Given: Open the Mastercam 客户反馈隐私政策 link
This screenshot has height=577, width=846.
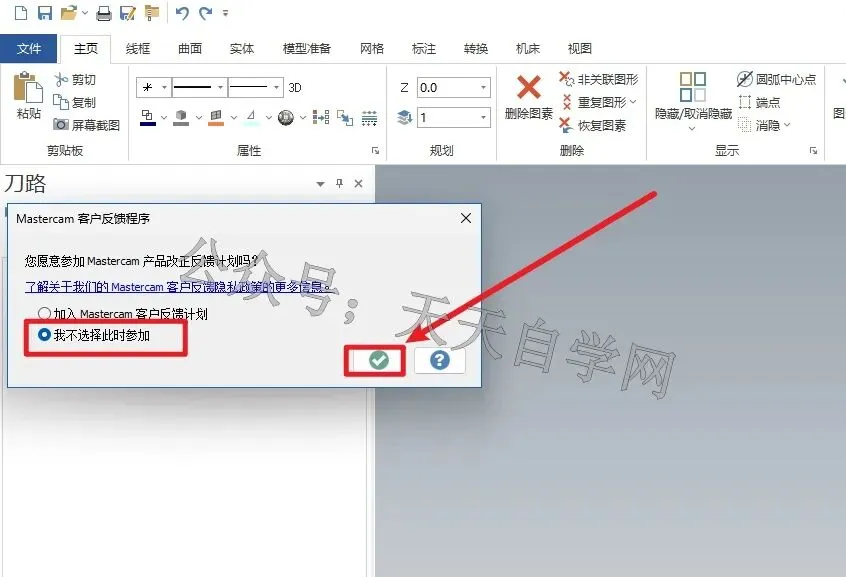Looking at the screenshot, I should click(x=178, y=287).
